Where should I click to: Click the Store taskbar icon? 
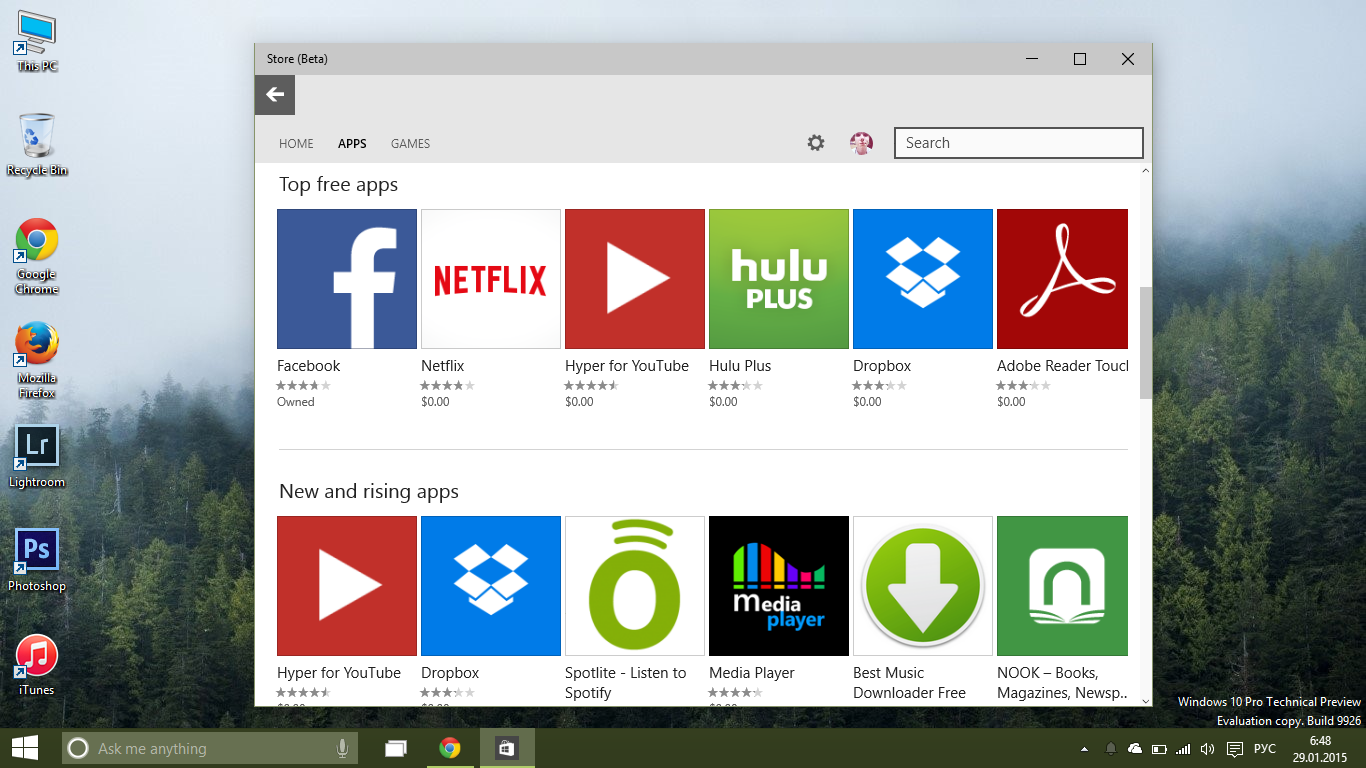click(507, 748)
